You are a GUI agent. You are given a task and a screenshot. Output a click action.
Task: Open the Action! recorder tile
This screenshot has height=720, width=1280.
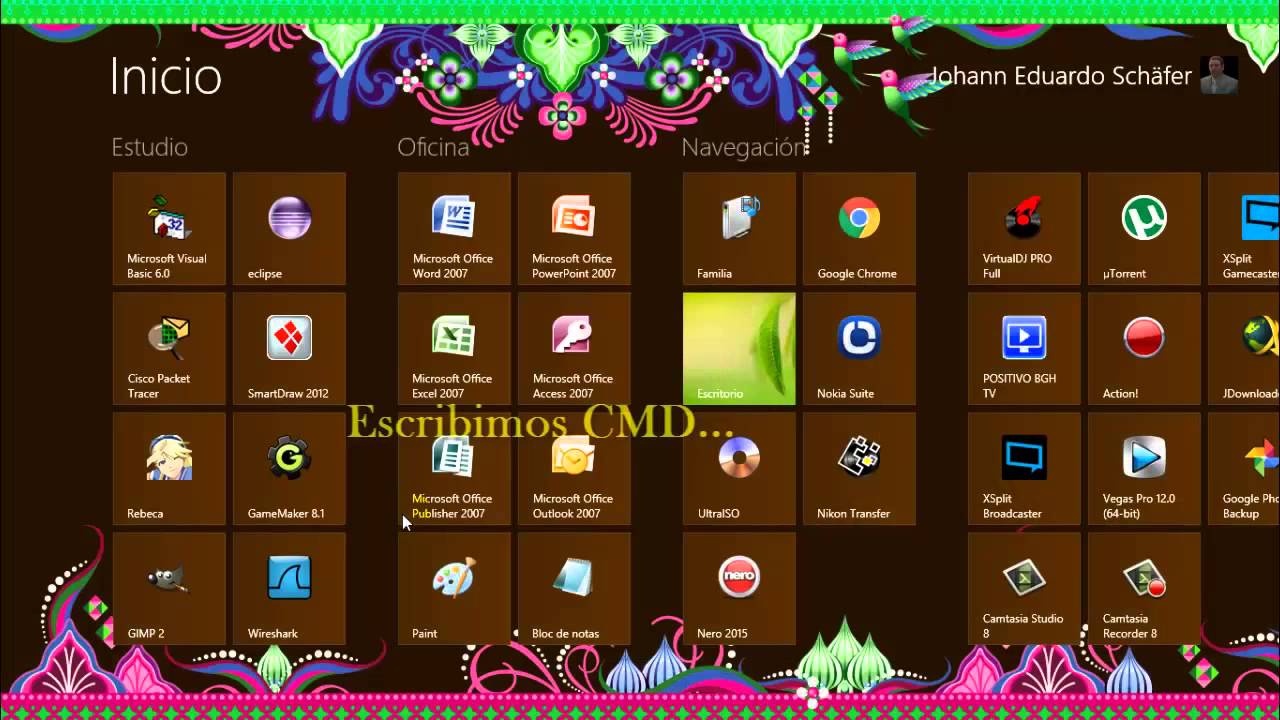(1144, 349)
